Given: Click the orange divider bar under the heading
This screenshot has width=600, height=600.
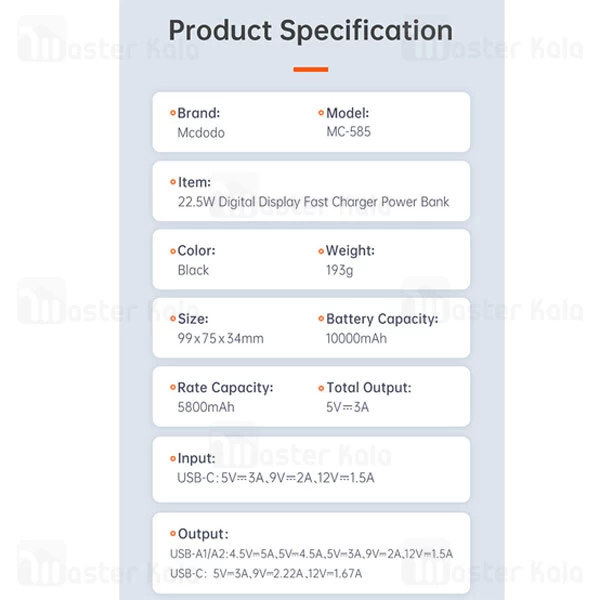Looking at the screenshot, I should (310, 69).
